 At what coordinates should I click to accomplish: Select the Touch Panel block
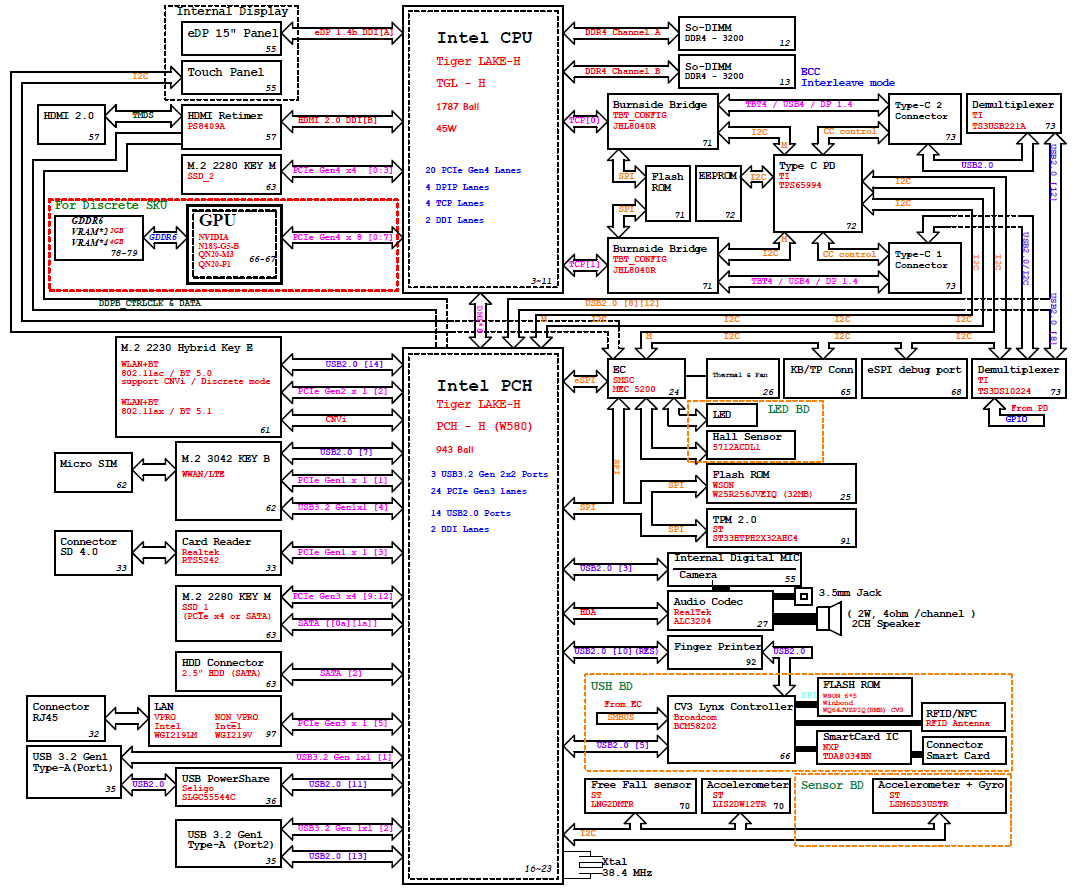point(231,79)
